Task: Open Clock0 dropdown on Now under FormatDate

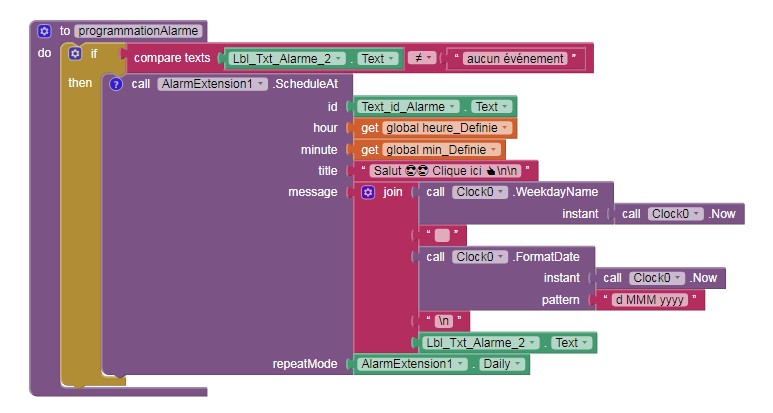Action: (657, 278)
